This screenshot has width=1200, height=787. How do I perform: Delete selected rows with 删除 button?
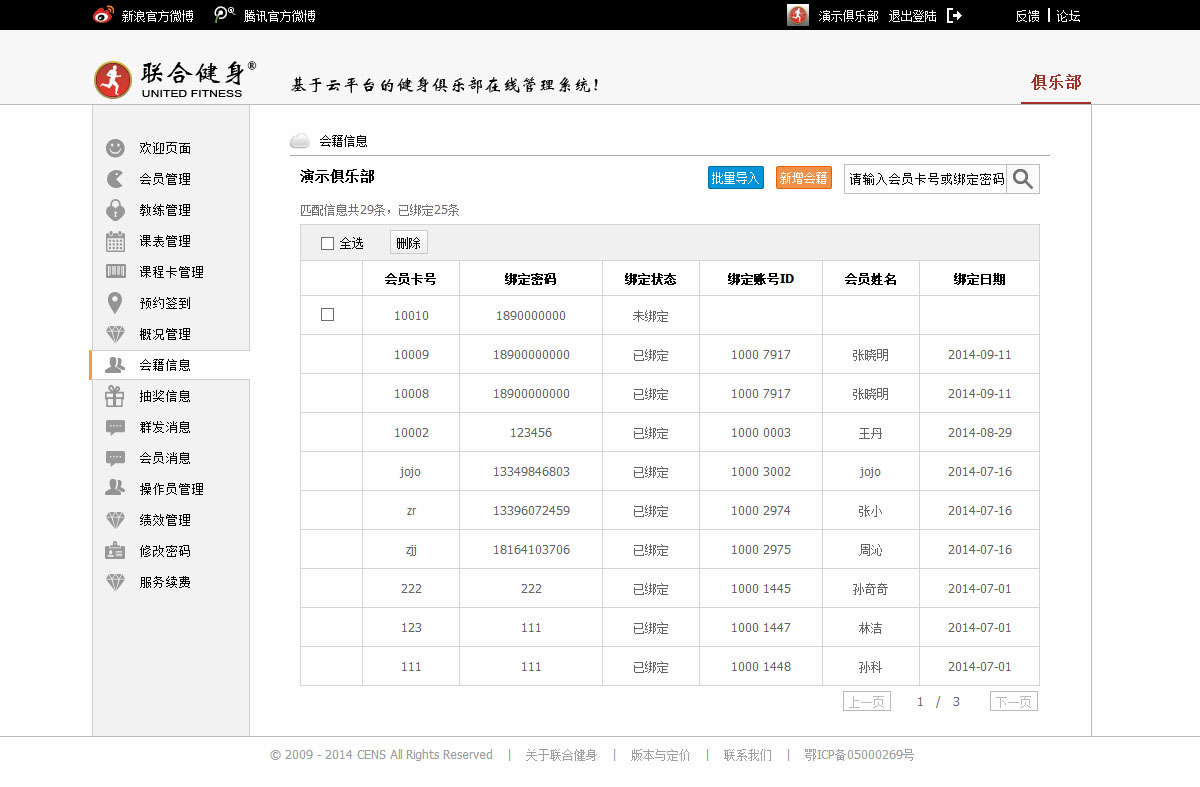[x=408, y=243]
